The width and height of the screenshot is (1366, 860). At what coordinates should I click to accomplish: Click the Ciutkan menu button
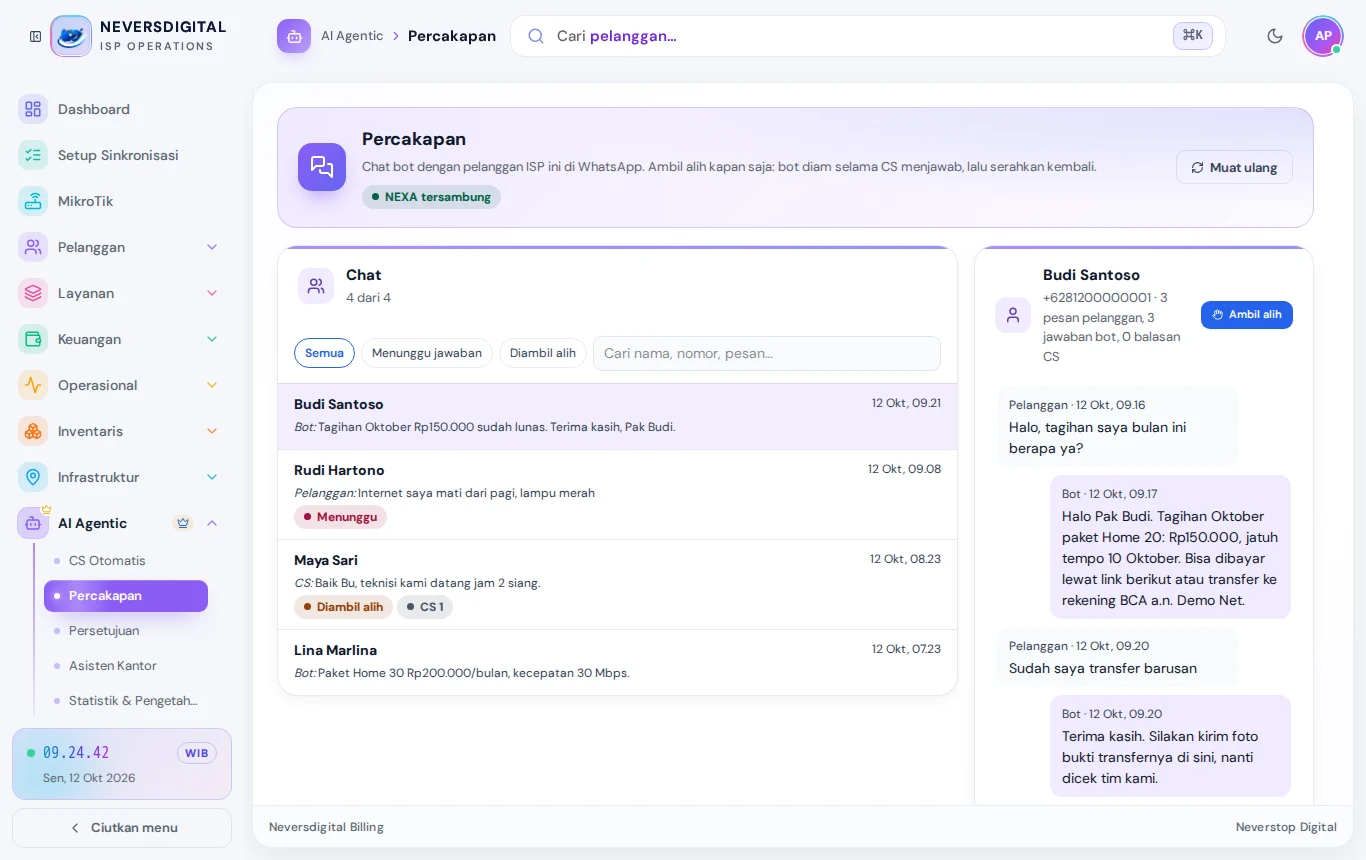point(122,828)
